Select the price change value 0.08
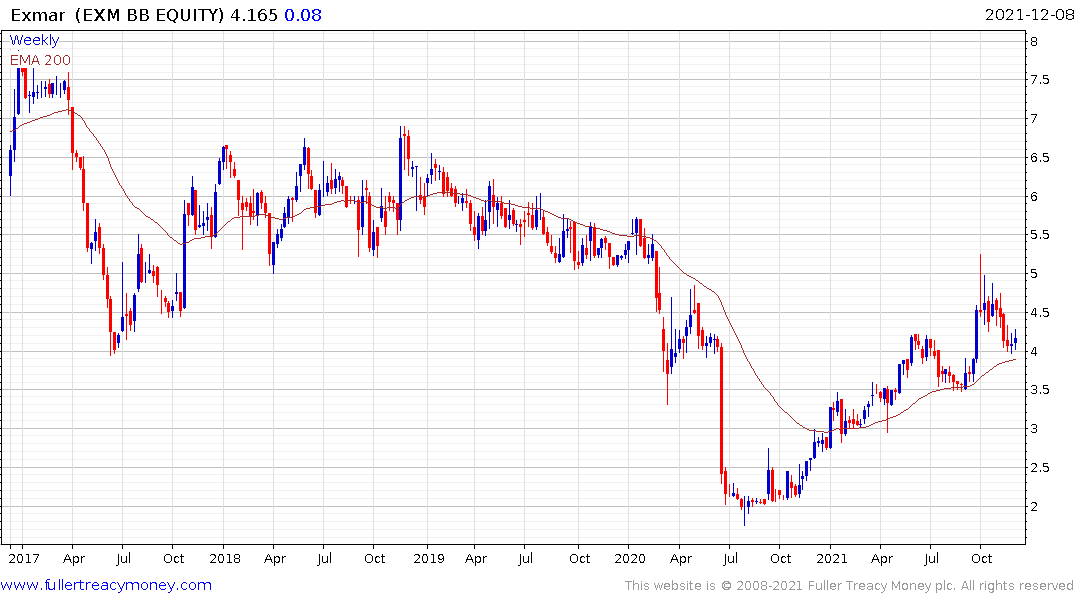1075x600 pixels. (302, 15)
